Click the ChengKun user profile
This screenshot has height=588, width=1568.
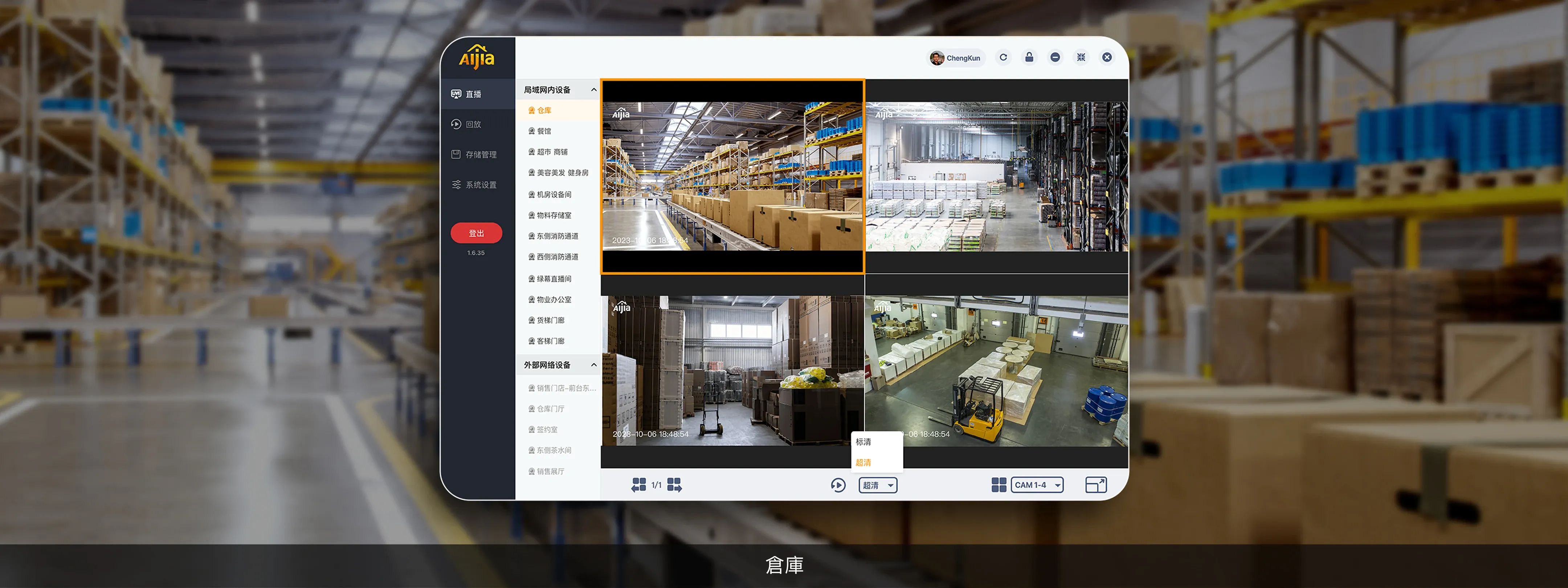pos(955,58)
